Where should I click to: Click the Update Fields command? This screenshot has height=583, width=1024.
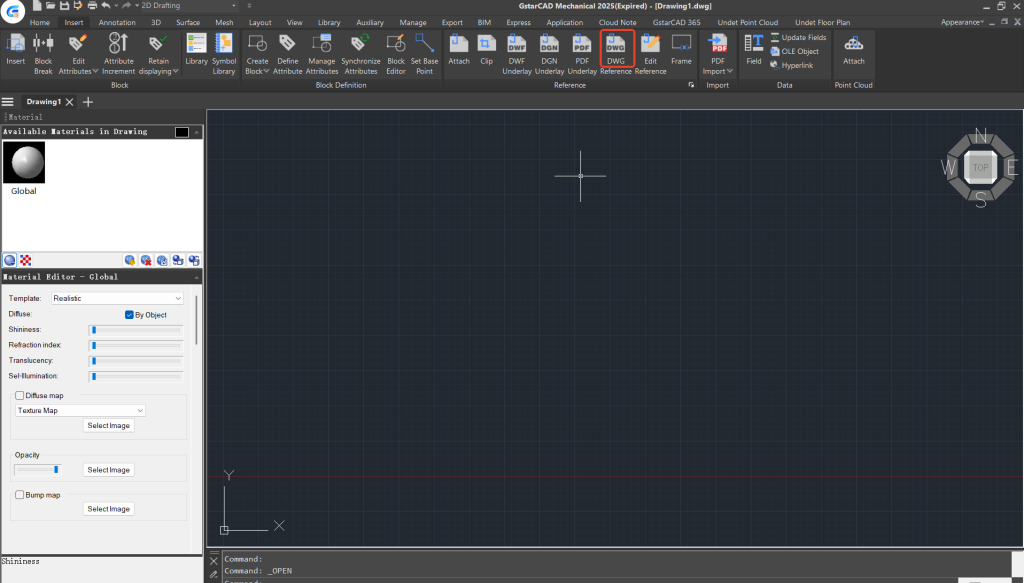(x=798, y=37)
